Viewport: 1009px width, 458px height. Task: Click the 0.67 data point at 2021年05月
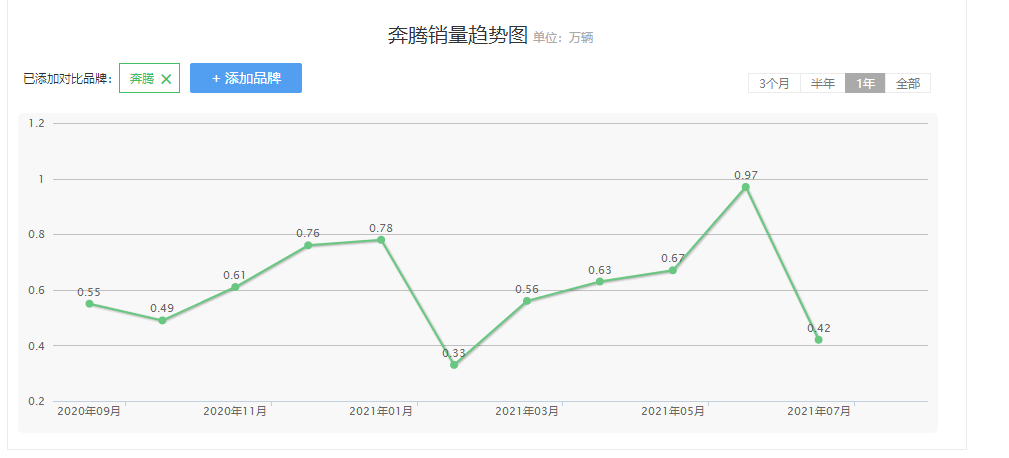[x=673, y=270]
